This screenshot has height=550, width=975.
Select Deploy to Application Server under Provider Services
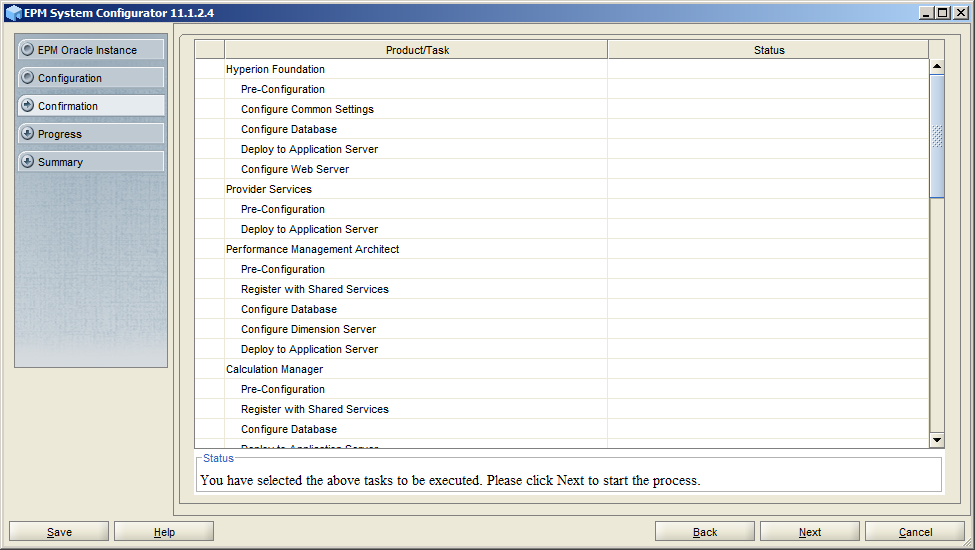tap(562, 229)
